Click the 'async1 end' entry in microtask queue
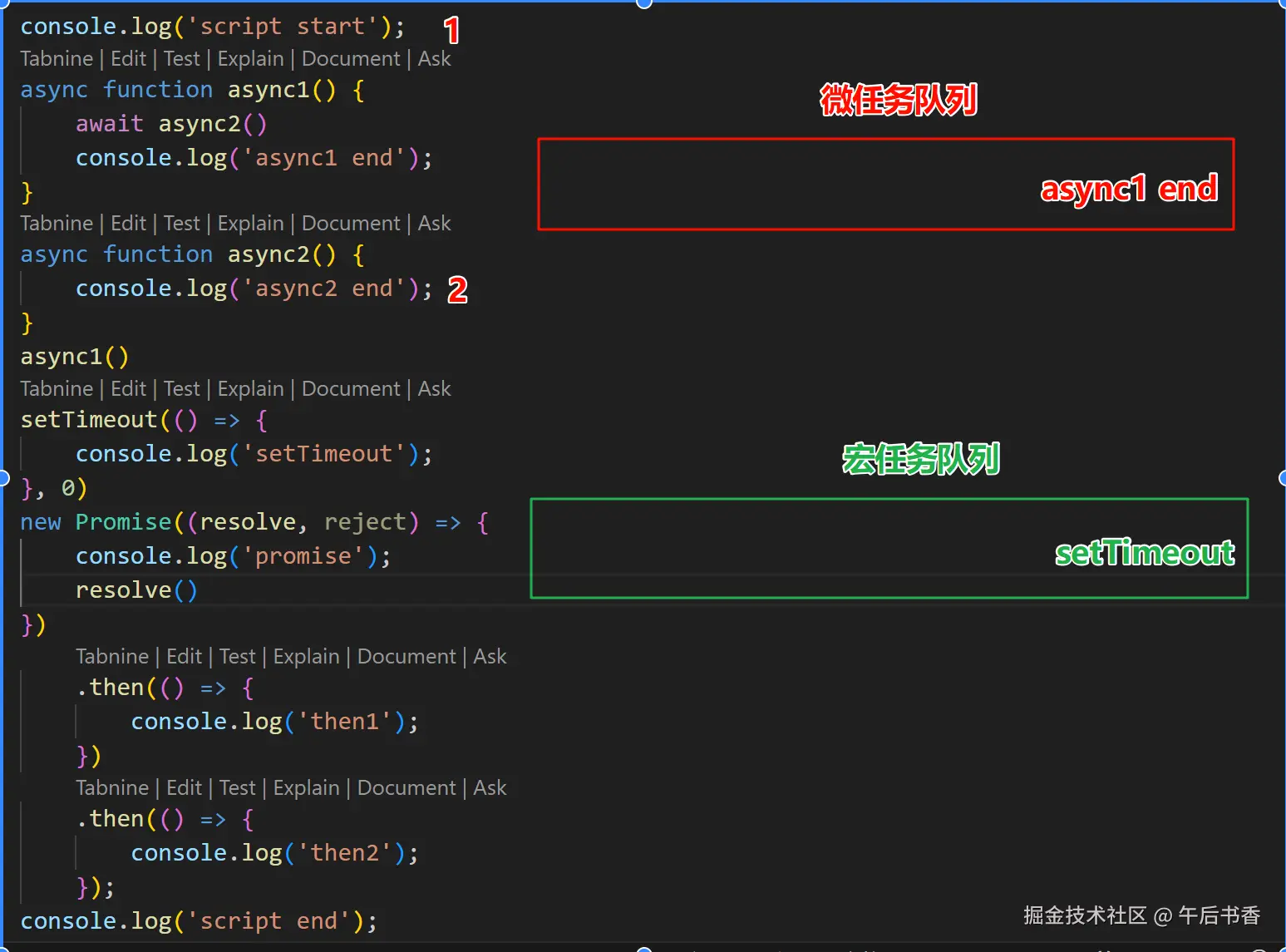Viewport: 1286px width, 952px height. (1129, 190)
